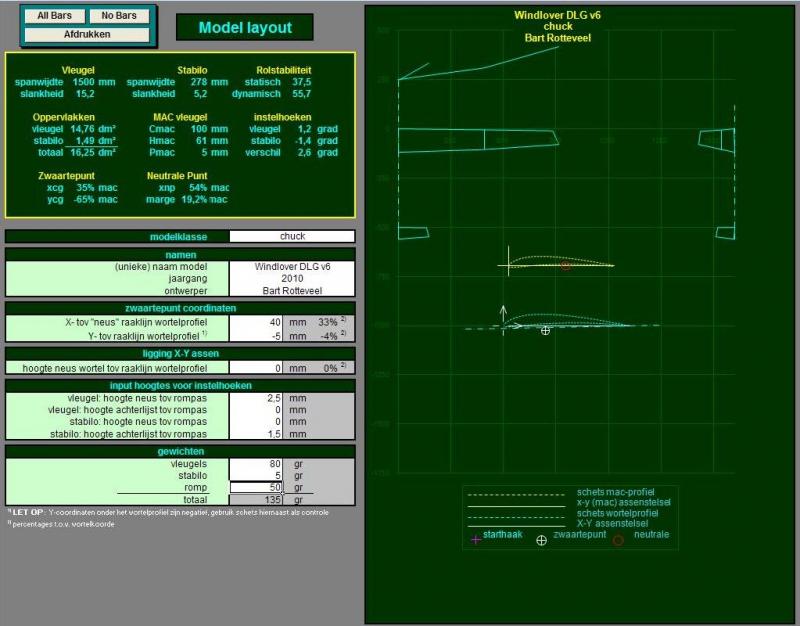Click the namen section header

point(180,255)
